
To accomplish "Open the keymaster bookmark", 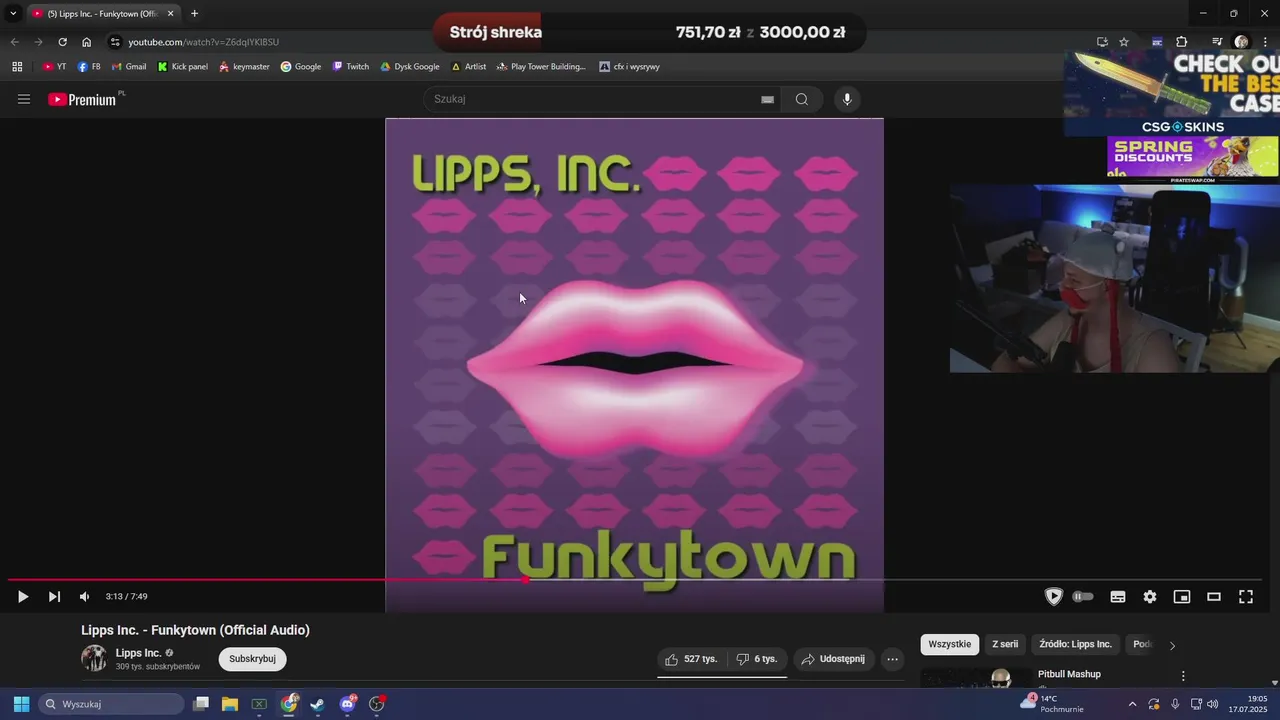I will (x=244, y=67).
